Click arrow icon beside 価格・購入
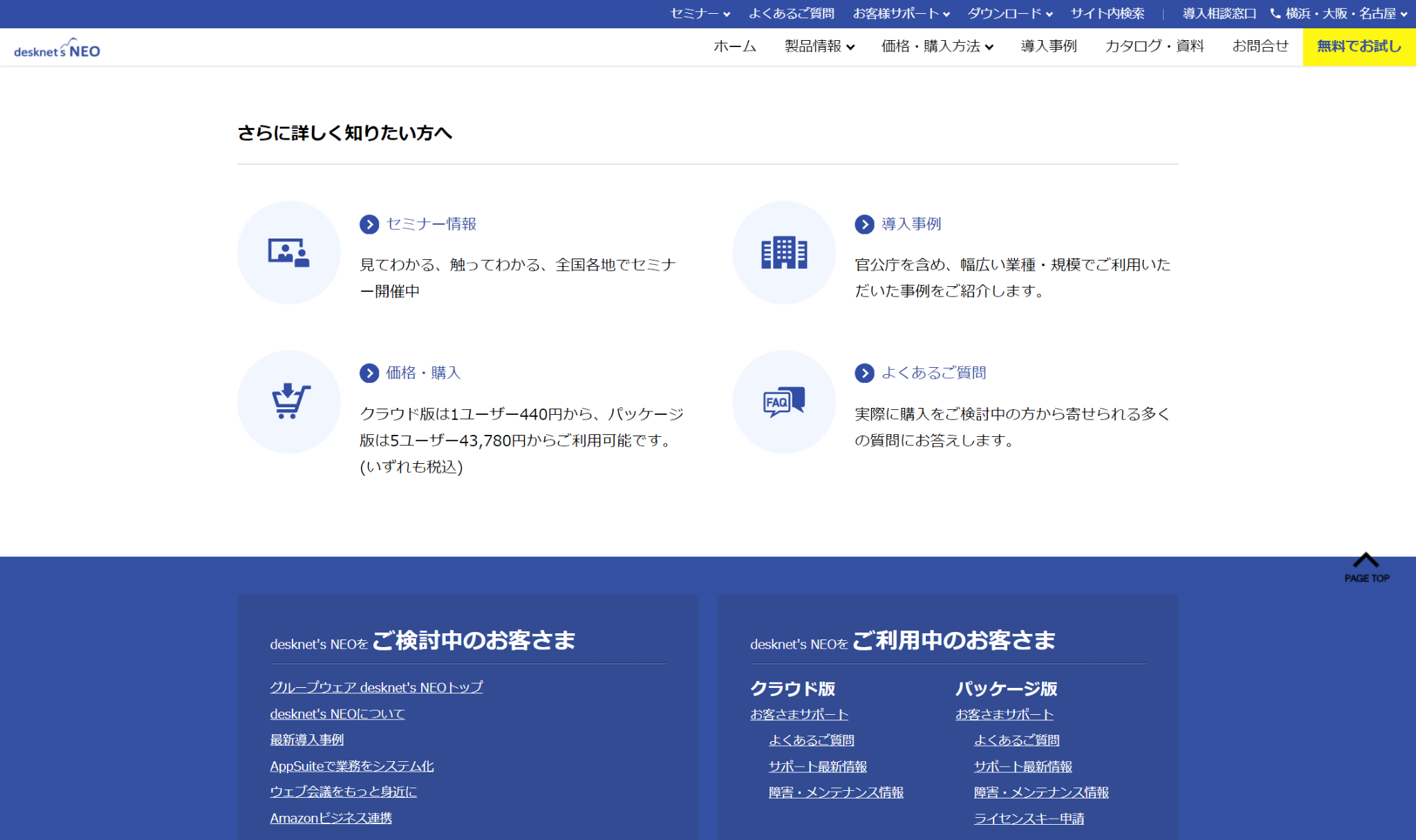 pyautogui.click(x=369, y=373)
